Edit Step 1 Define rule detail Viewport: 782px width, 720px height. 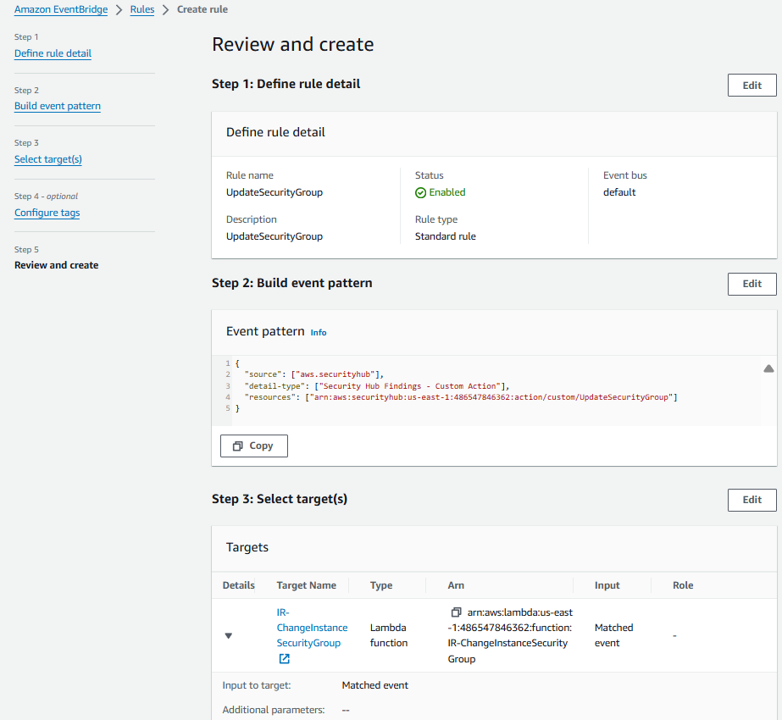pyautogui.click(x=752, y=85)
